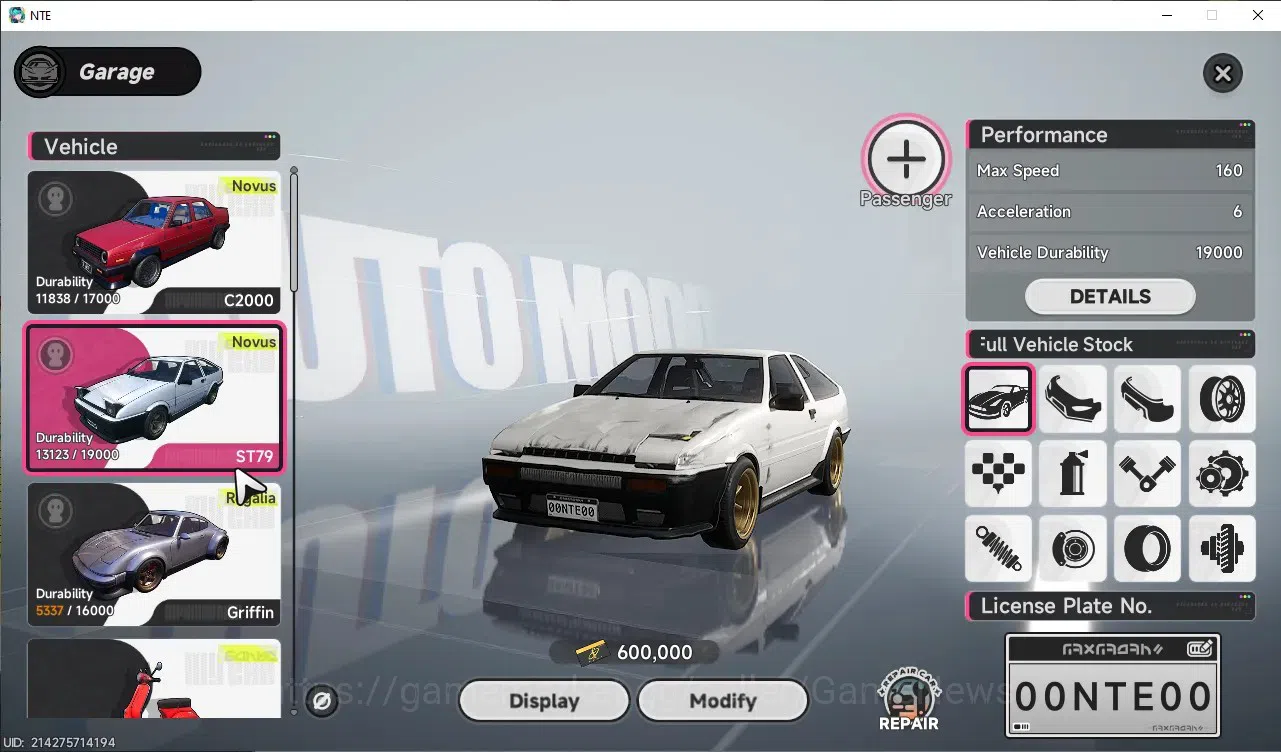Image resolution: width=1281 pixels, height=752 pixels.
Task: Click the Performance panel heading
Action: click(x=1044, y=135)
